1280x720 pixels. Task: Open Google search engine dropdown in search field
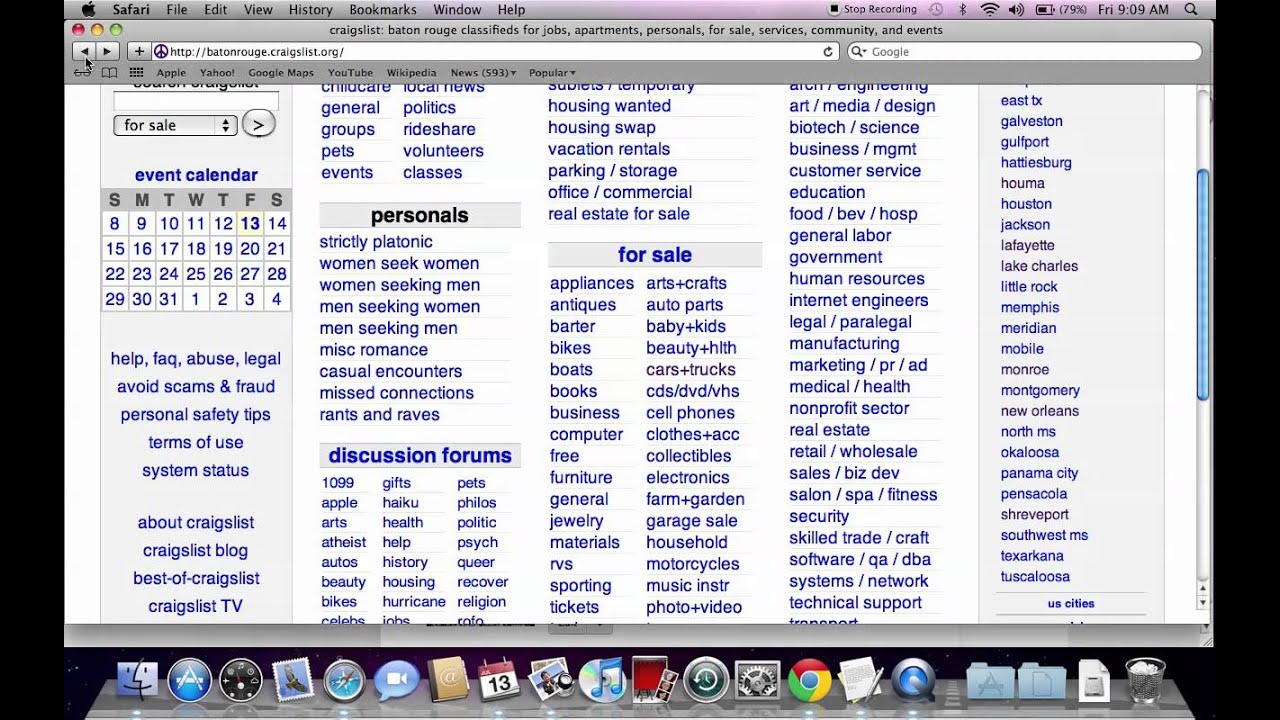860,51
